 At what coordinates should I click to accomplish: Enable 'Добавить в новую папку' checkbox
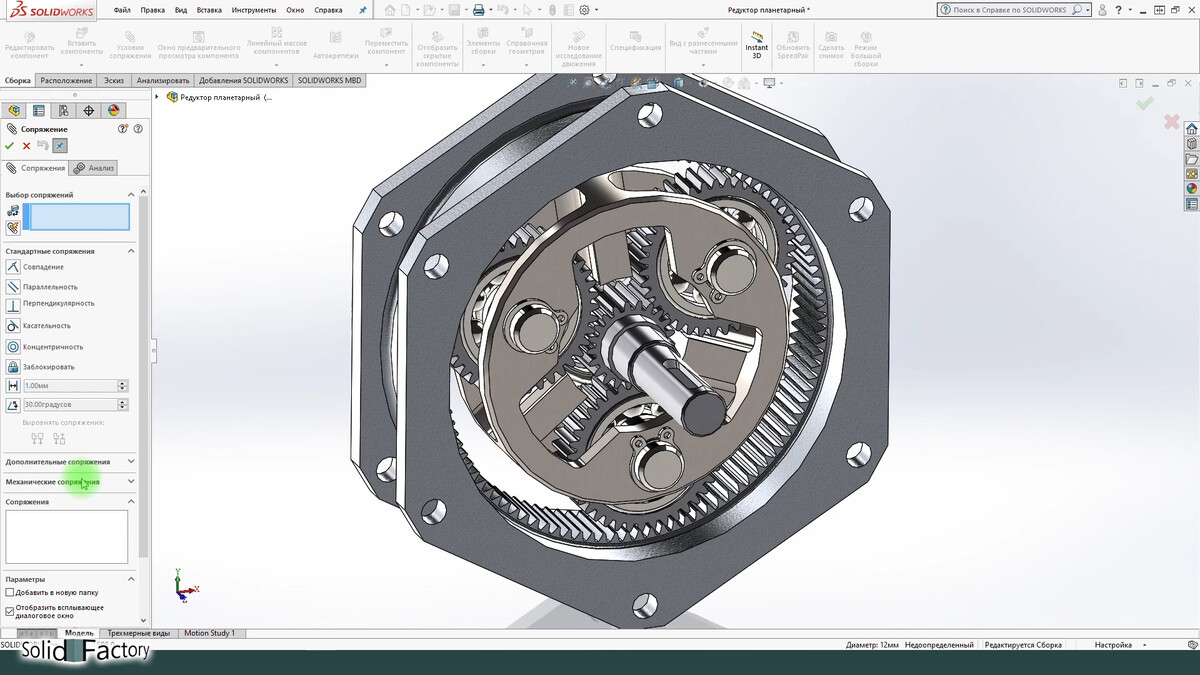click(10, 593)
